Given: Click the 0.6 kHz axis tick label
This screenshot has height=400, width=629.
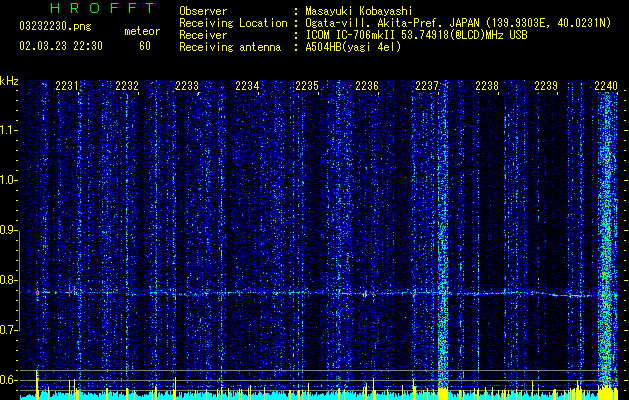Looking at the screenshot, I should coord(9,380).
